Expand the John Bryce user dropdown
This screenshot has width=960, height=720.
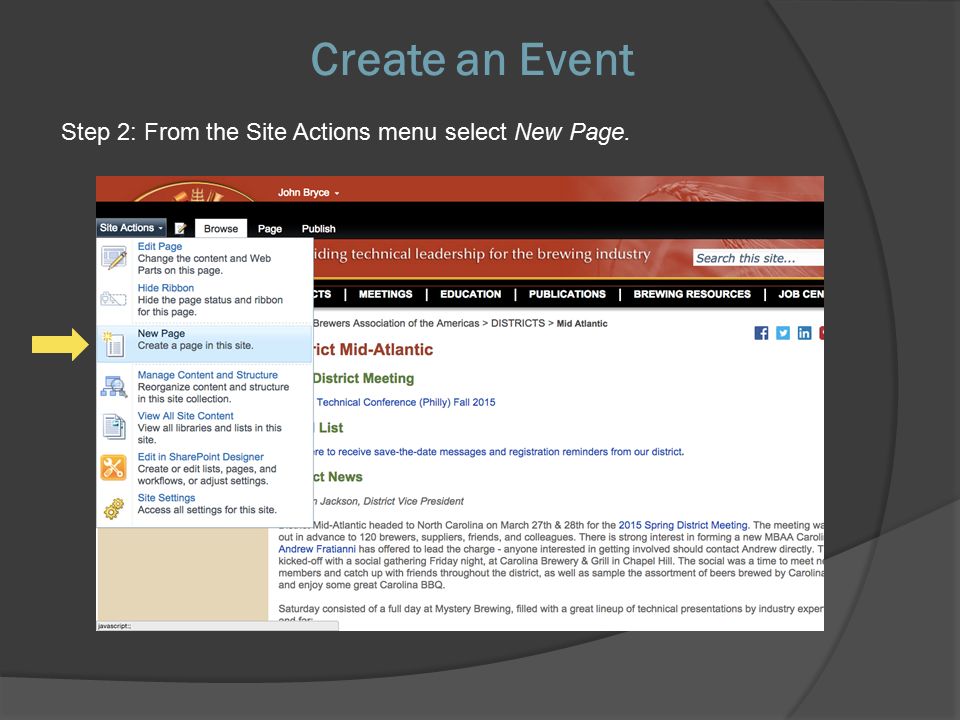309,192
